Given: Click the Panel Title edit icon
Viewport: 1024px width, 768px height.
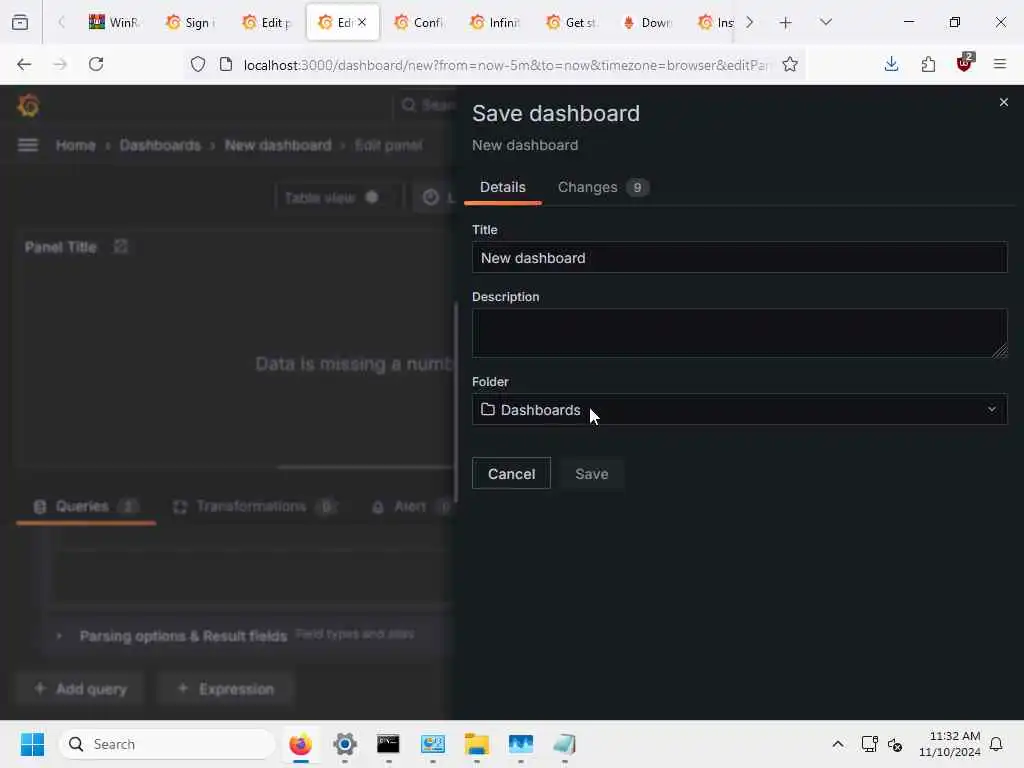Looking at the screenshot, I should click(121, 246).
